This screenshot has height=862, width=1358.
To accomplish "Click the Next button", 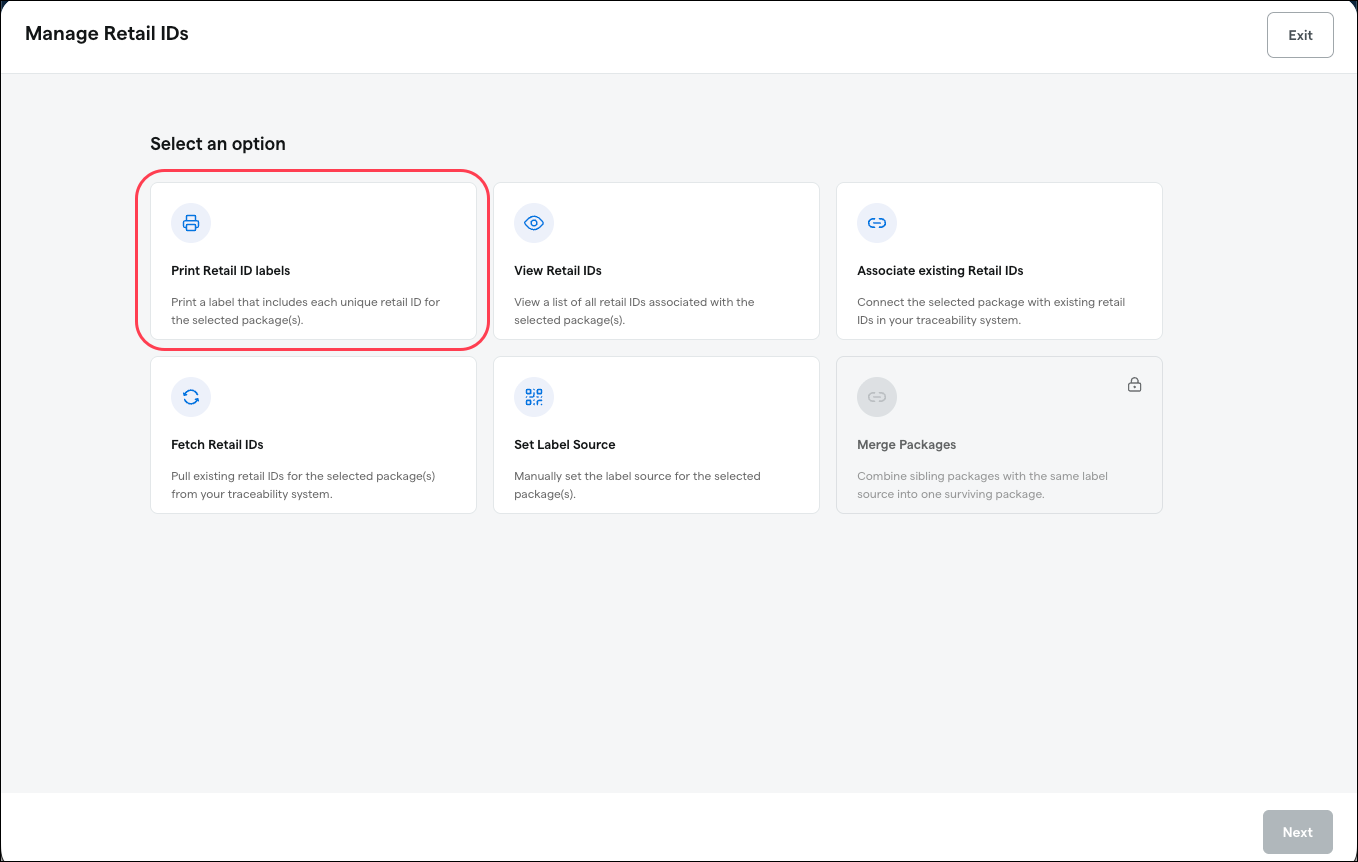I will click(x=1298, y=832).
